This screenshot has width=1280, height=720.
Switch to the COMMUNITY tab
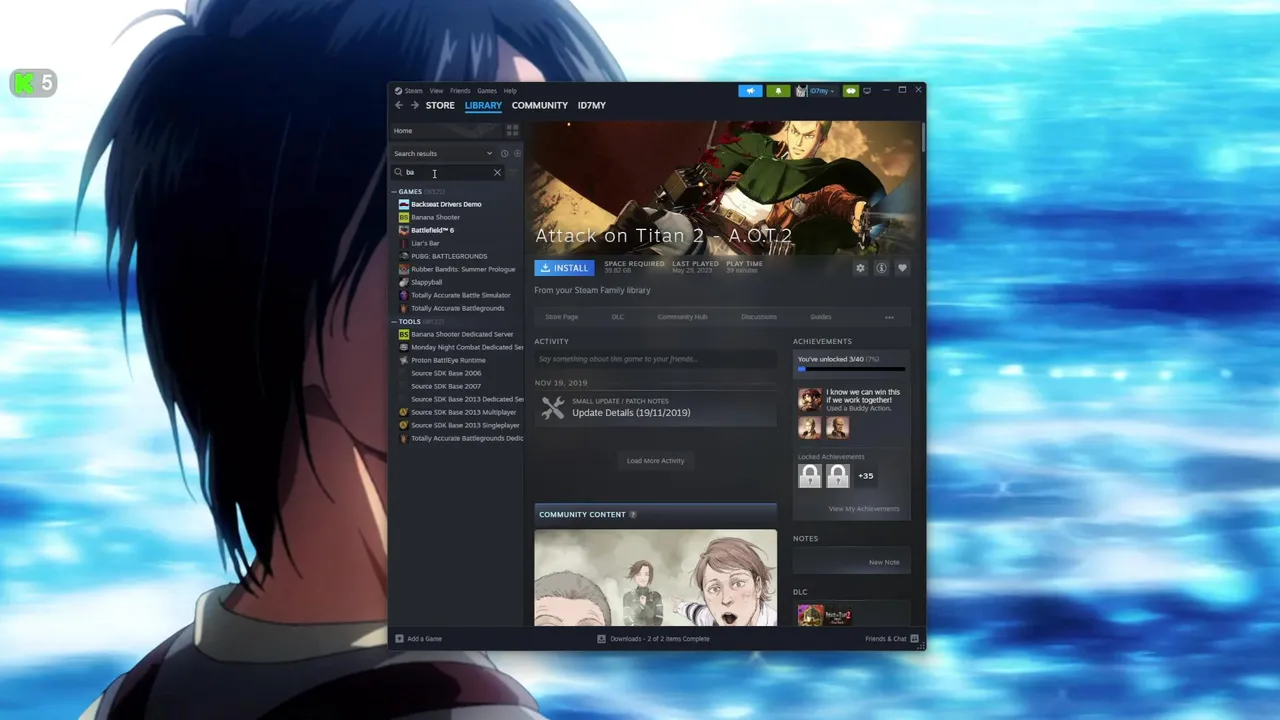[539, 105]
